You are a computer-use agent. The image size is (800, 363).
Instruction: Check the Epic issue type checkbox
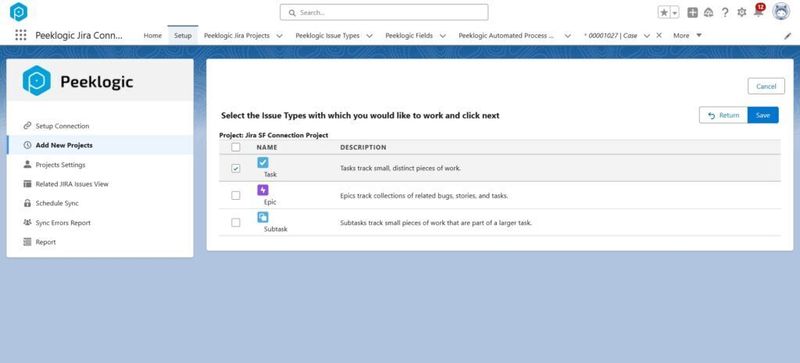click(x=236, y=195)
